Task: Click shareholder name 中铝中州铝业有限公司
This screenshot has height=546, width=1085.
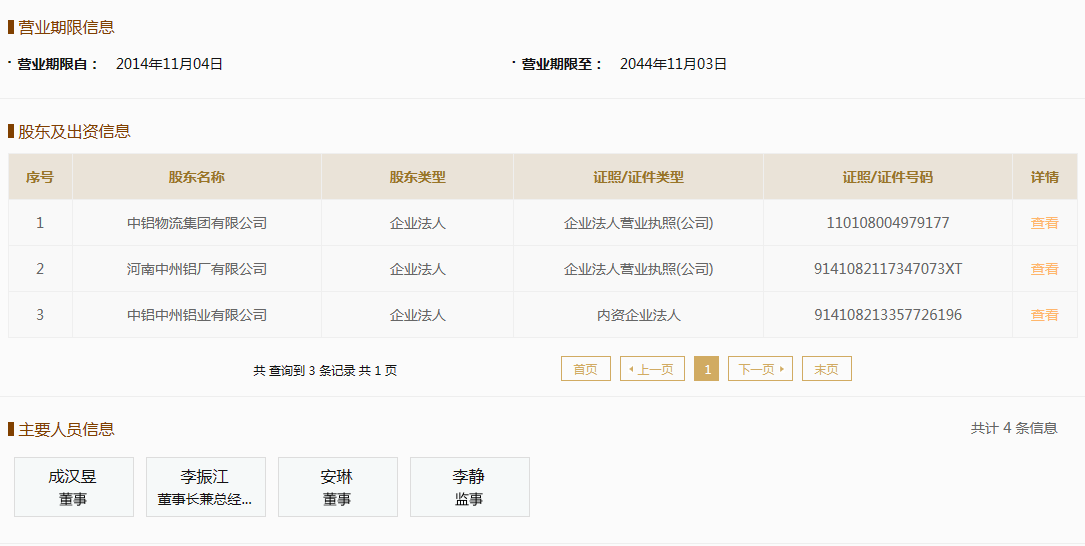Action: click(197, 315)
